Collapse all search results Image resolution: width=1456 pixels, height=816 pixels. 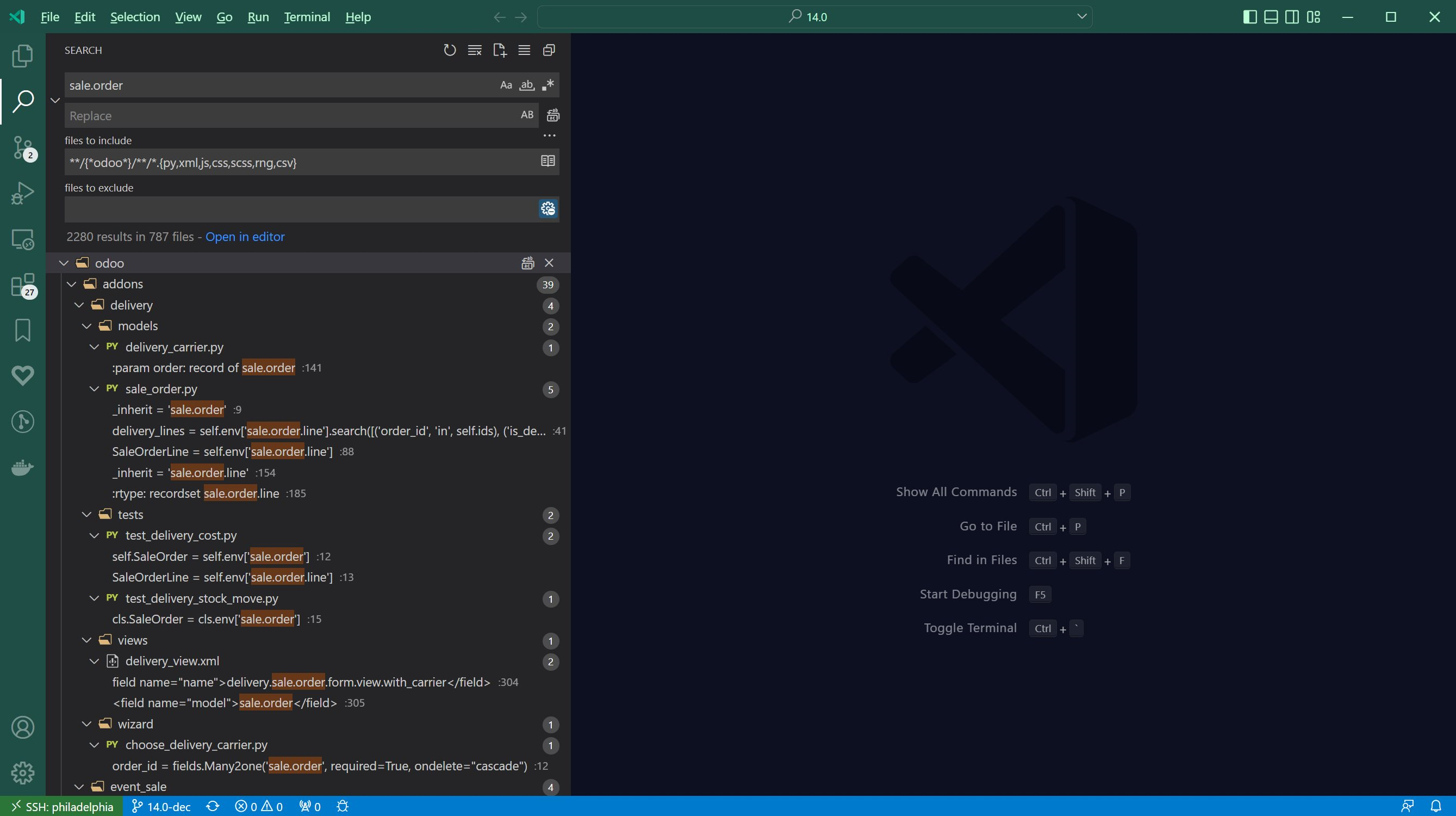coord(549,51)
